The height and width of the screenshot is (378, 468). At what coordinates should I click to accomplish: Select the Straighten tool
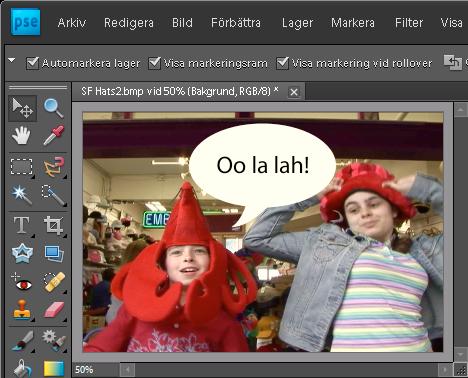click(x=53, y=254)
